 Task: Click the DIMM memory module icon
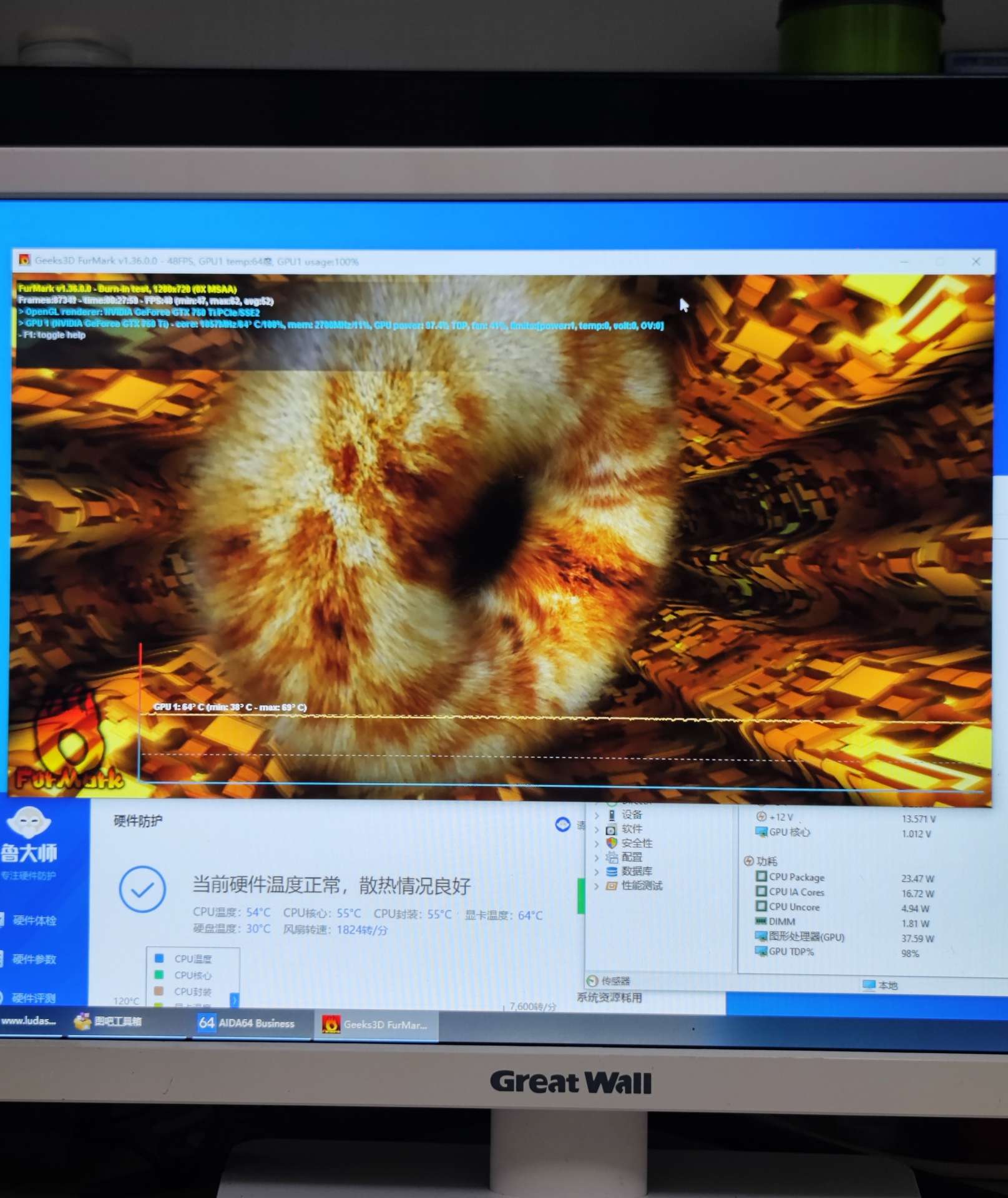tap(761, 921)
